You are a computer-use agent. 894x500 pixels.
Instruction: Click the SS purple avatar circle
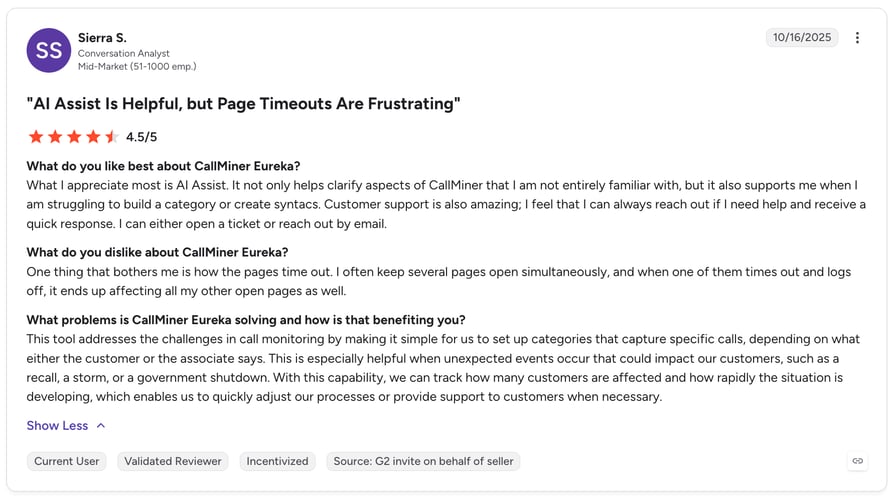click(48, 50)
